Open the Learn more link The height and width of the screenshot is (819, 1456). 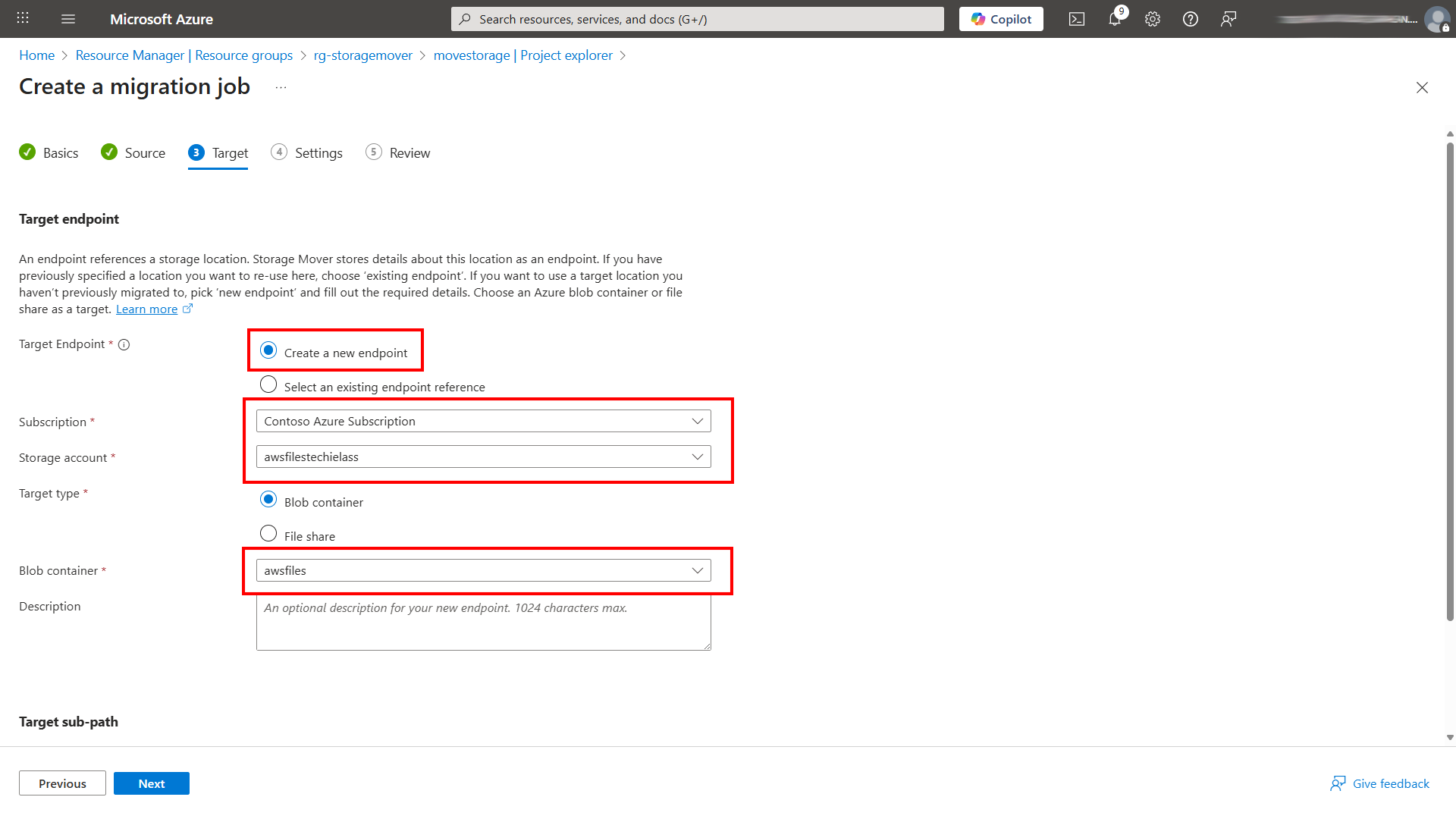pyautogui.click(x=147, y=309)
